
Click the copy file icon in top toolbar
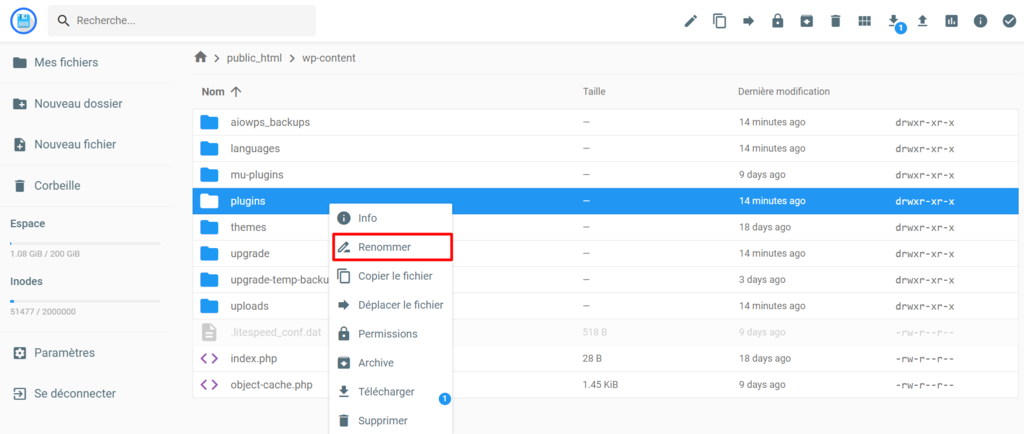click(720, 21)
